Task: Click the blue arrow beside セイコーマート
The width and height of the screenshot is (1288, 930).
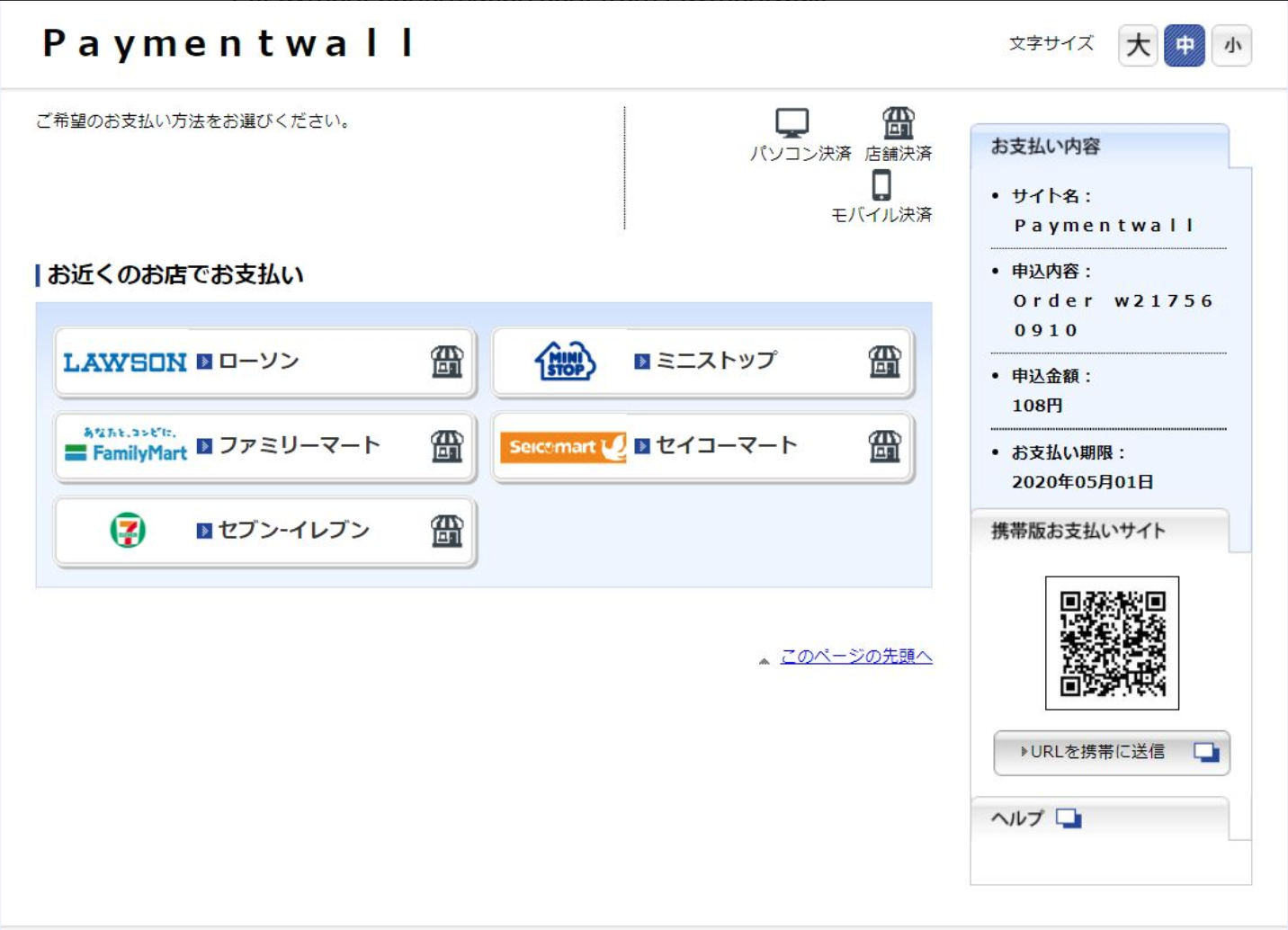Action: 642,446
